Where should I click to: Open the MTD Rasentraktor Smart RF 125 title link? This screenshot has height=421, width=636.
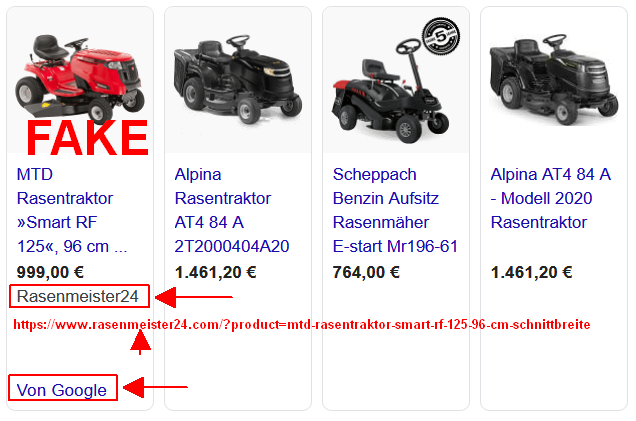pyautogui.click(x=72, y=210)
